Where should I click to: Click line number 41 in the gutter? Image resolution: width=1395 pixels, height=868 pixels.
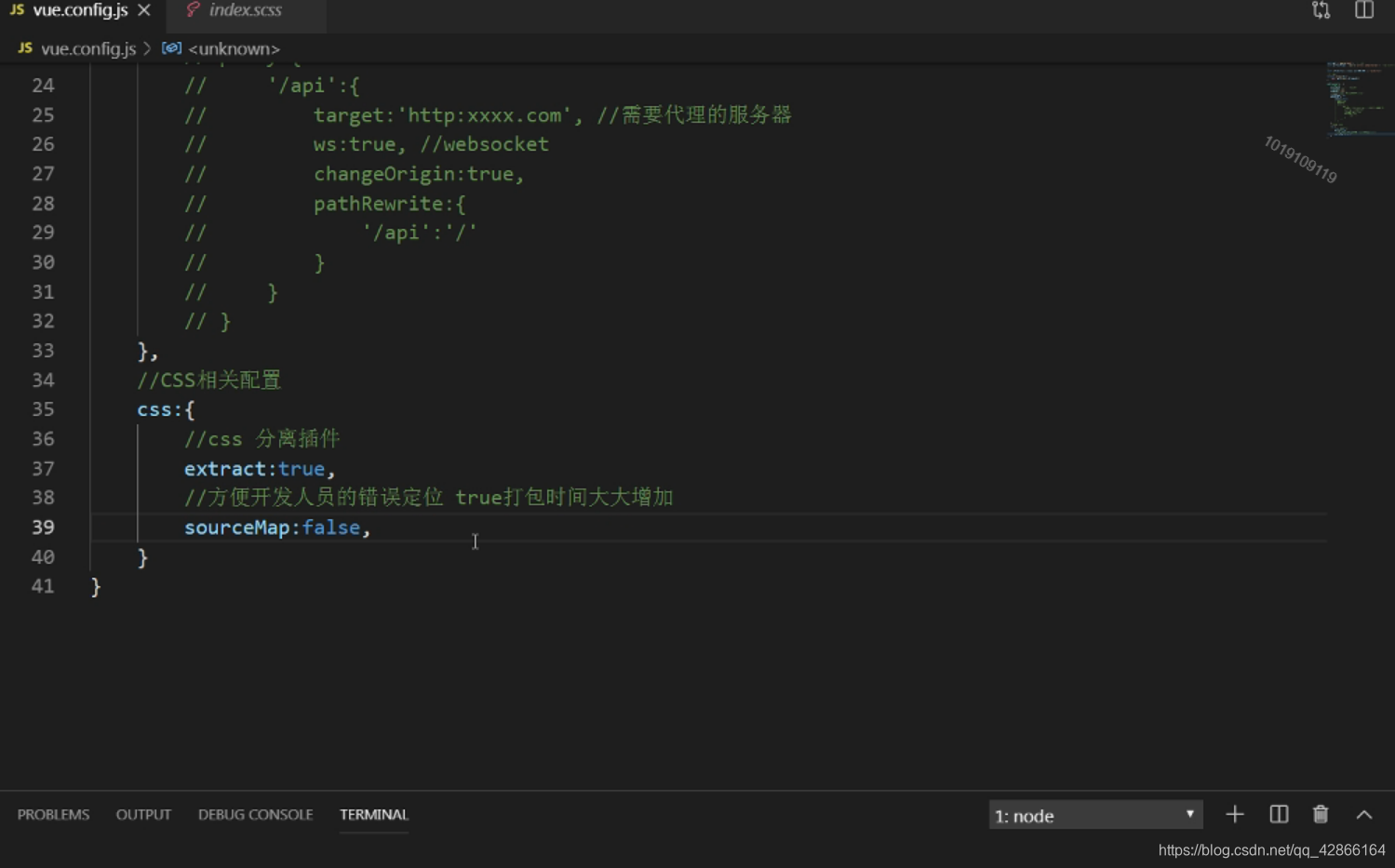pos(43,586)
